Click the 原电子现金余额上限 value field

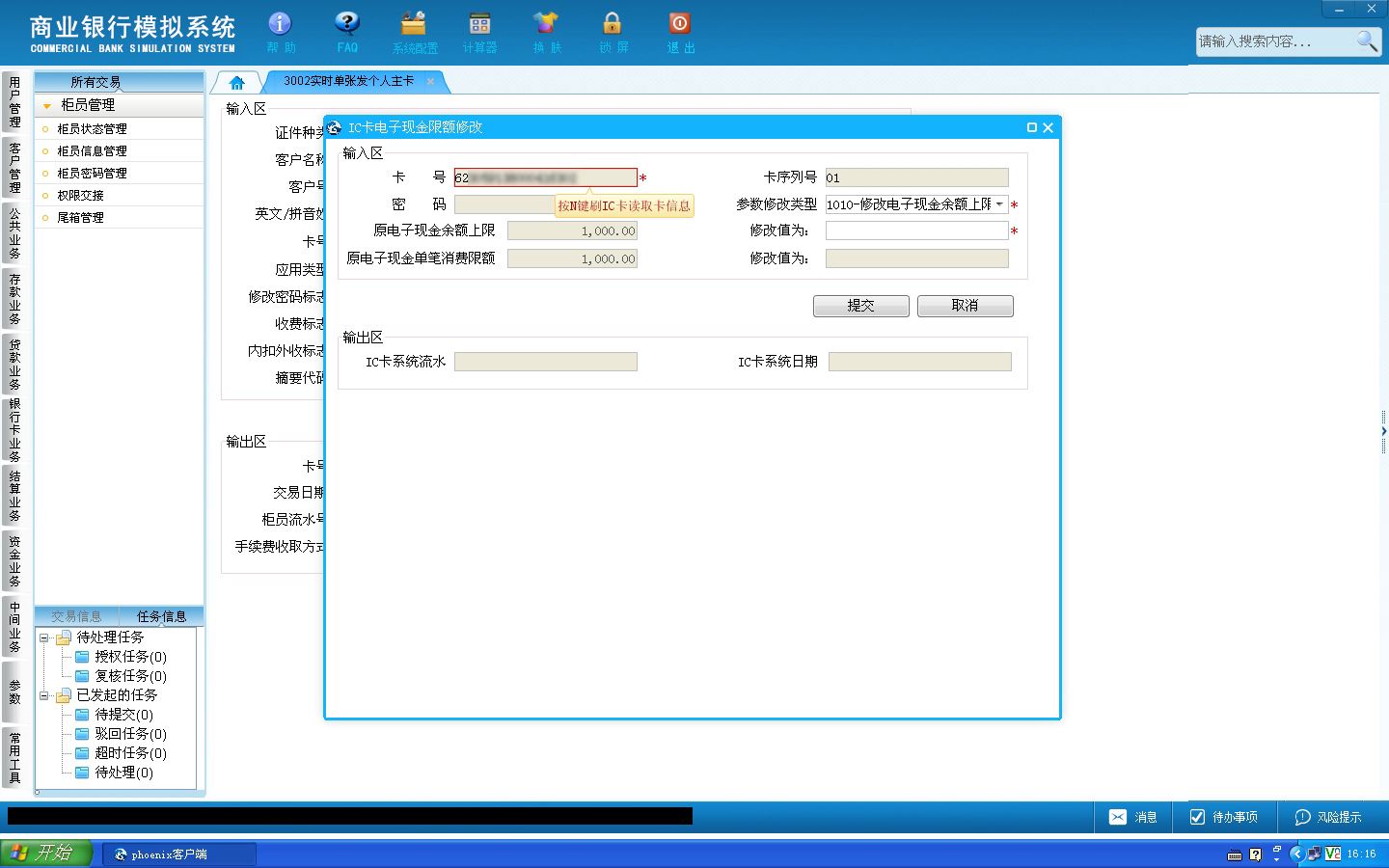tap(573, 231)
